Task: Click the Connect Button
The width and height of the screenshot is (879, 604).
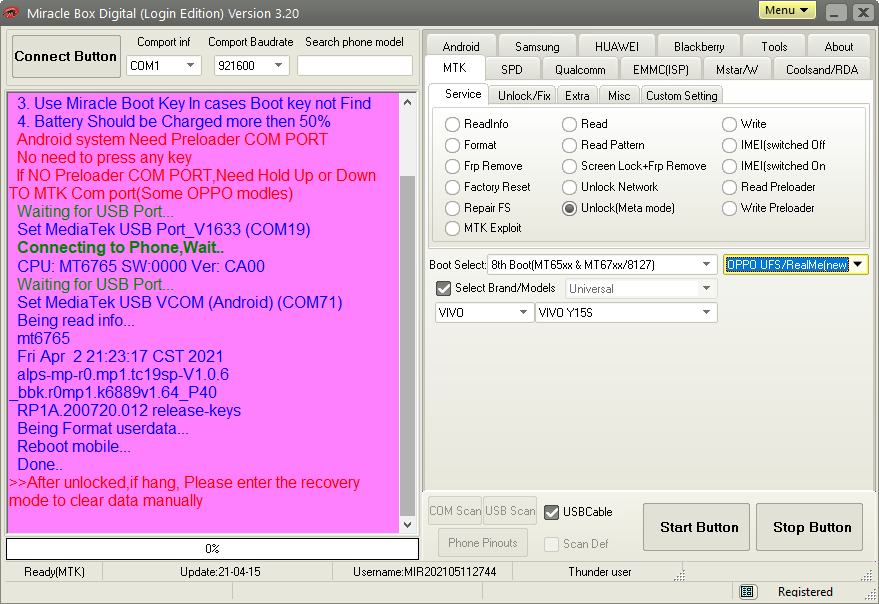Action: (66, 57)
